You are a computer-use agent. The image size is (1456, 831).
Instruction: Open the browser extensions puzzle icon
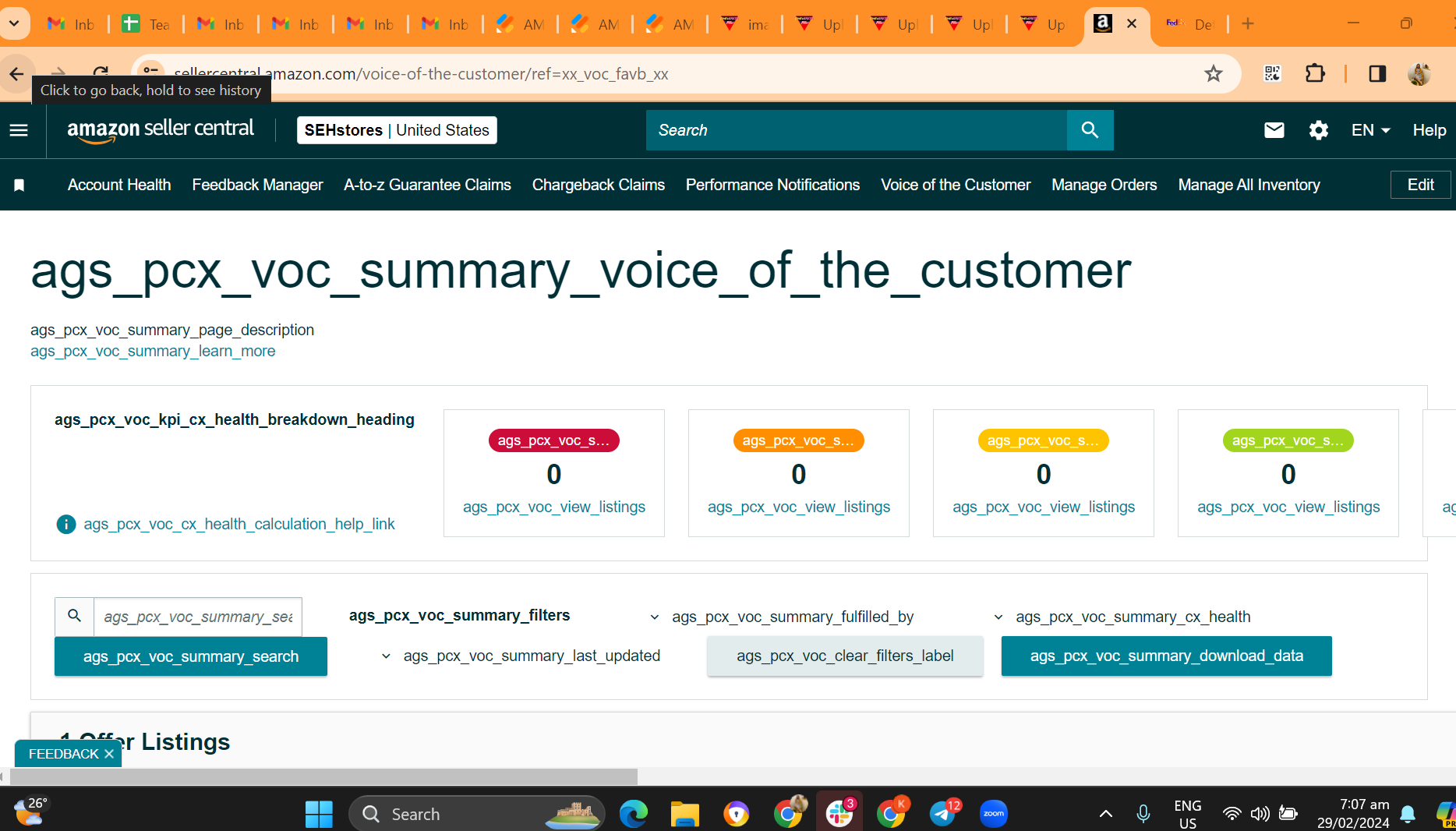[x=1315, y=73]
